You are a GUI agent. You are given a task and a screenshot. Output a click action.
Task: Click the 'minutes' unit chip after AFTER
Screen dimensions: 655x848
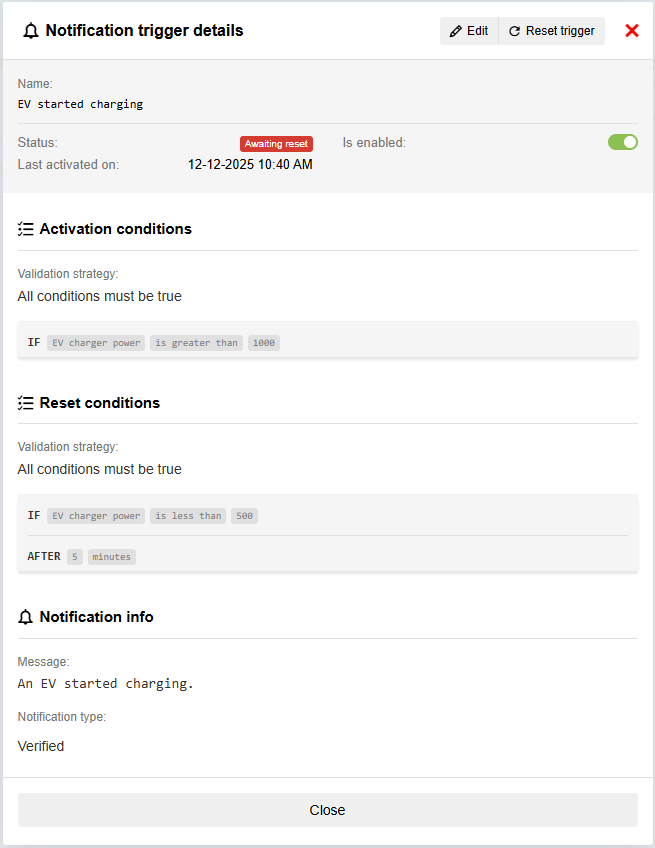tap(111, 557)
